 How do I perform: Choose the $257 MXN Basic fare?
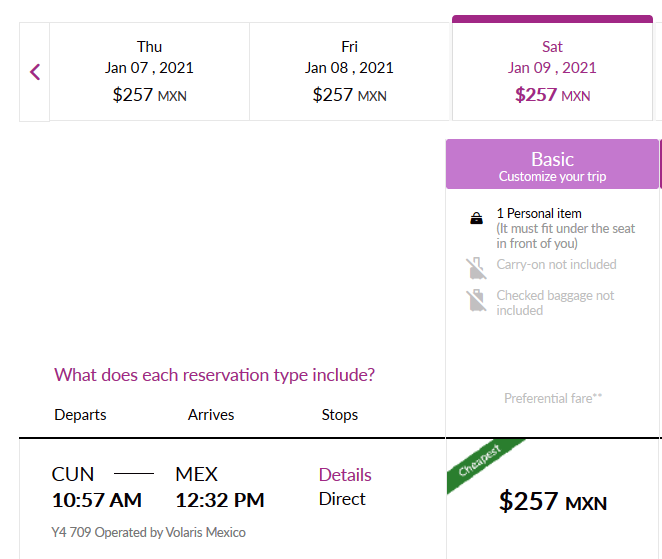point(553,502)
